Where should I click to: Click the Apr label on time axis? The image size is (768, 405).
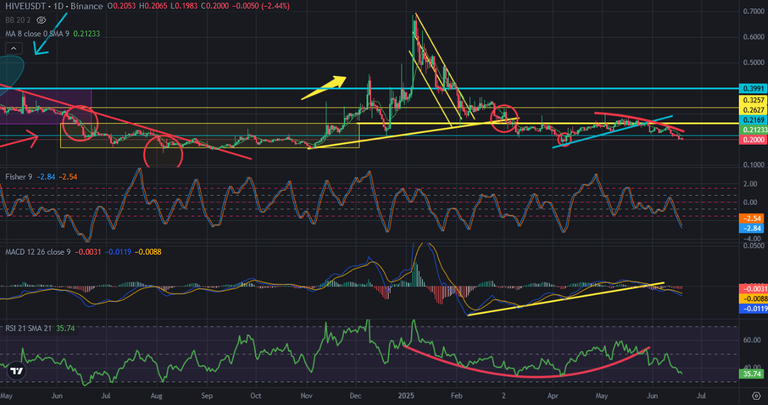(x=553, y=395)
